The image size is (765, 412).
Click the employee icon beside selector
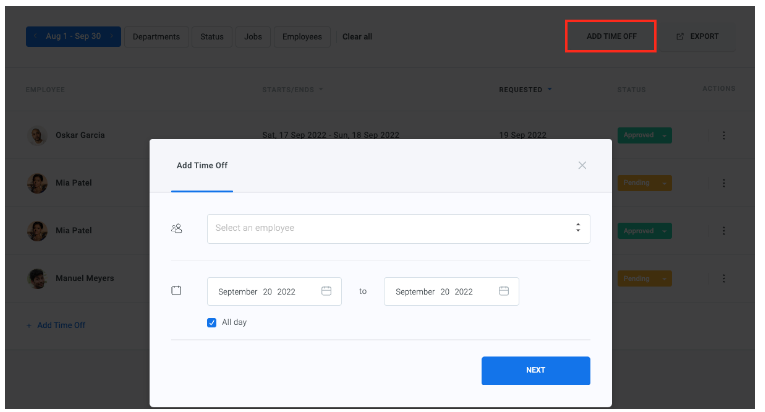177,228
